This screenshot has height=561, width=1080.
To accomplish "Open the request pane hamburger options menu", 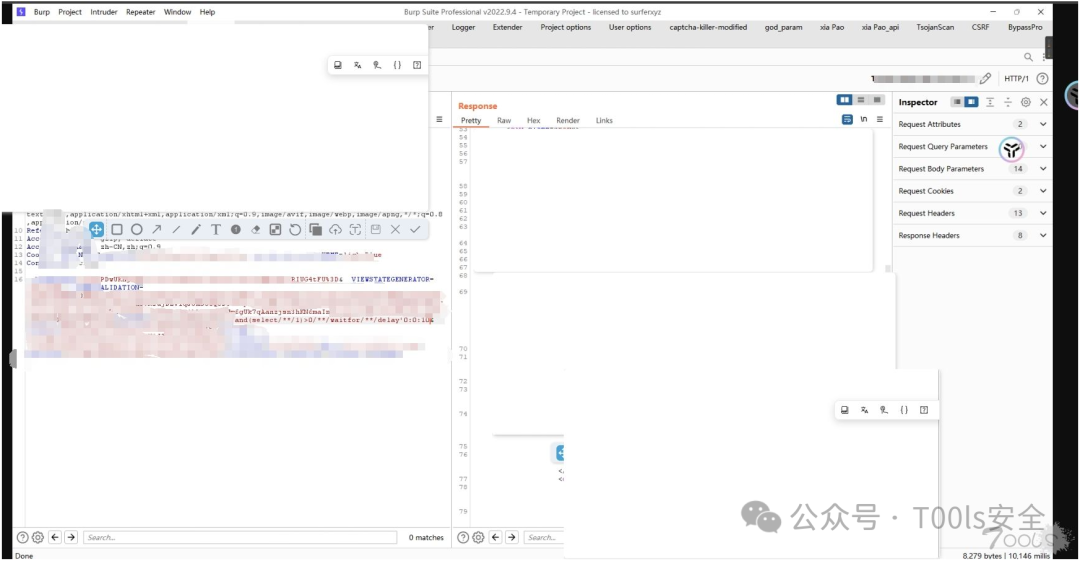I will point(439,119).
